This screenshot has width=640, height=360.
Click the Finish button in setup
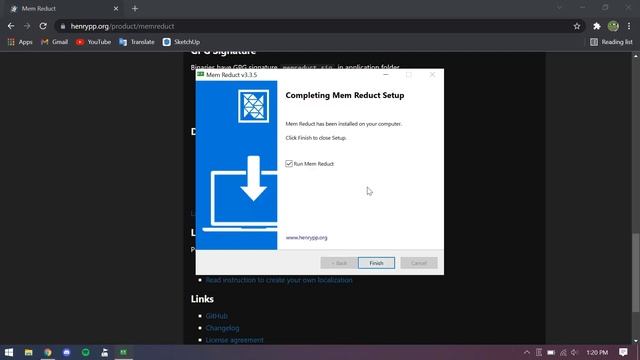[x=376, y=263]
